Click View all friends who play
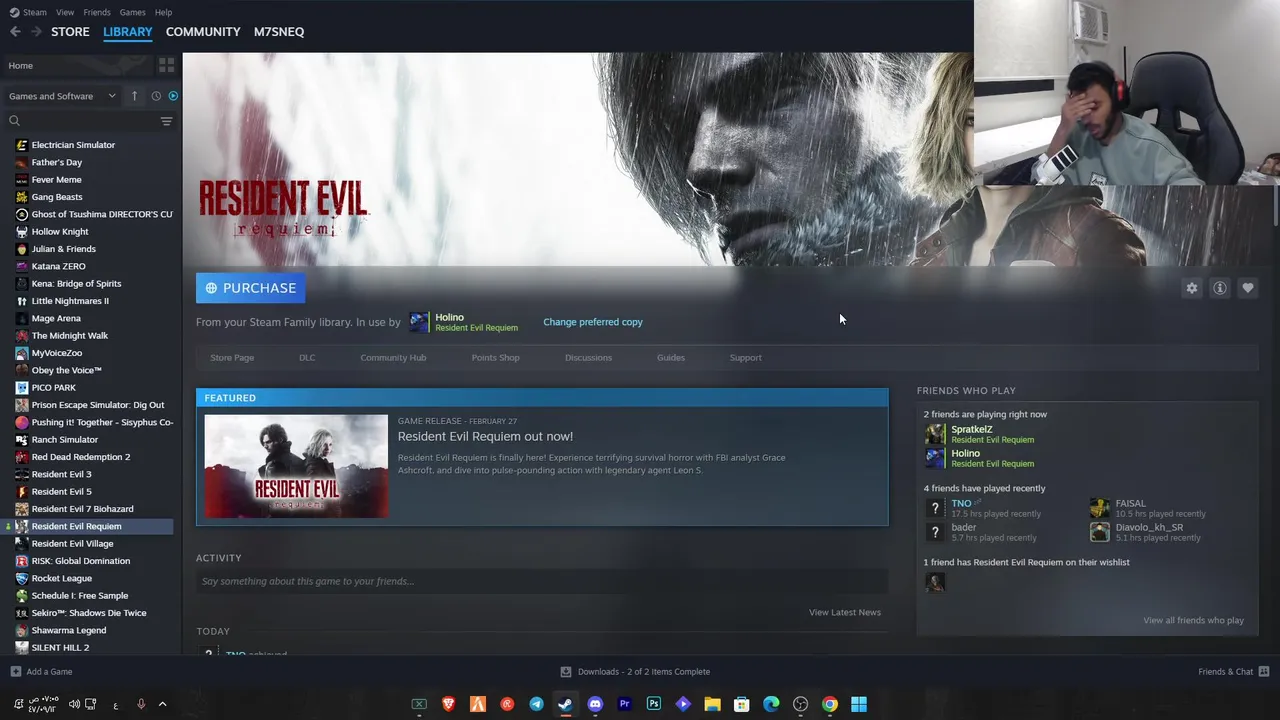Viewport: 1280px width, 720px height. click(1193, 620)
